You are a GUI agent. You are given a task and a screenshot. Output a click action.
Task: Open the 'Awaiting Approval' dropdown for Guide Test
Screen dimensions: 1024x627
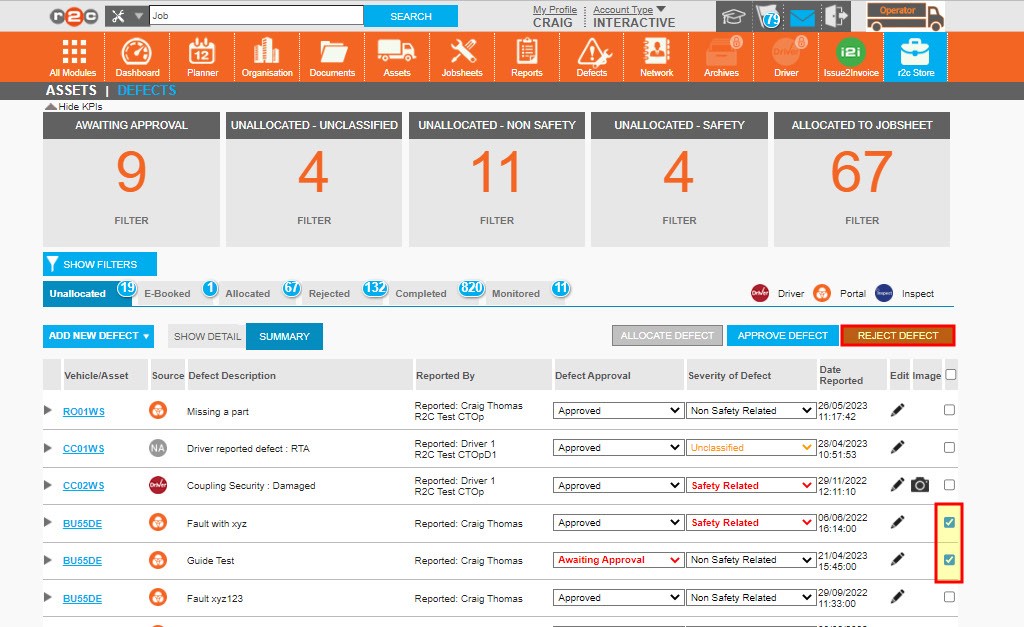coord(617,559)
